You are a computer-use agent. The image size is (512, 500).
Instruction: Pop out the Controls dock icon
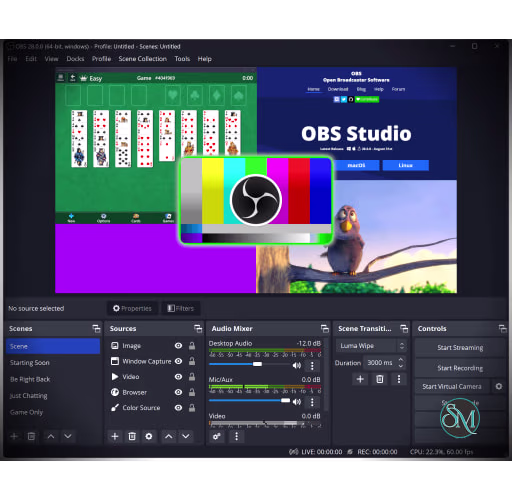pos(503,329)
